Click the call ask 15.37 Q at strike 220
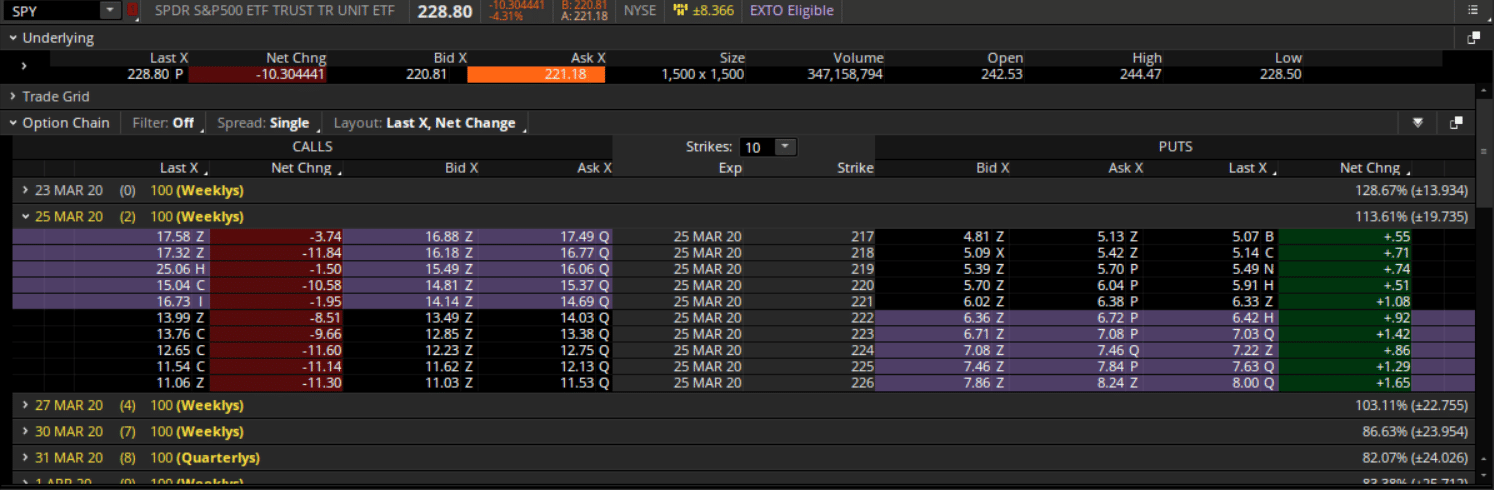This screenshot has width=1494, height=490. (585, 285)
